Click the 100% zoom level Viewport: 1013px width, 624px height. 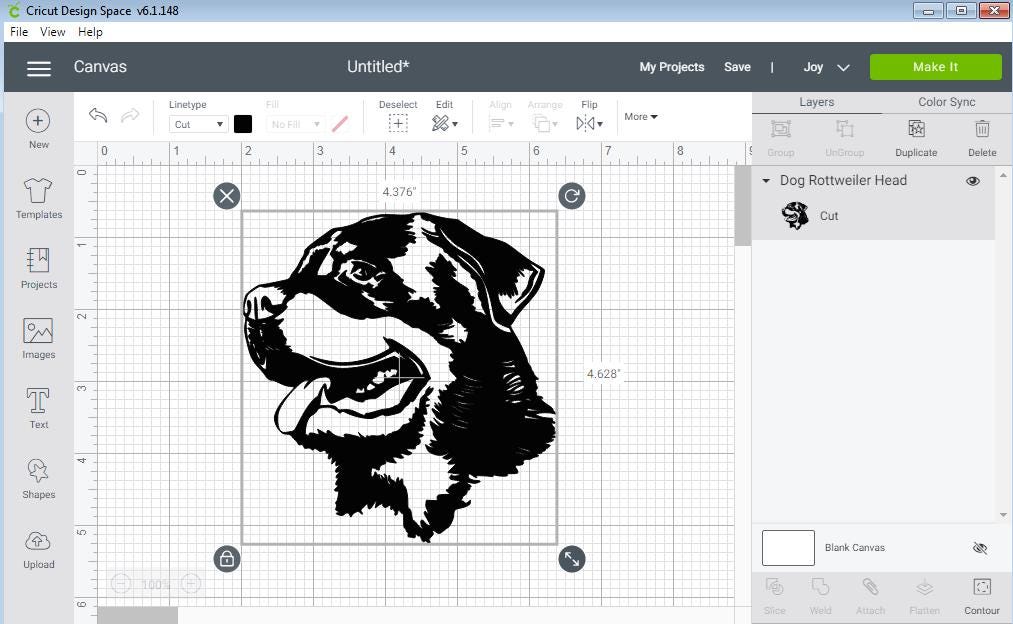click(x=155, y=585)
